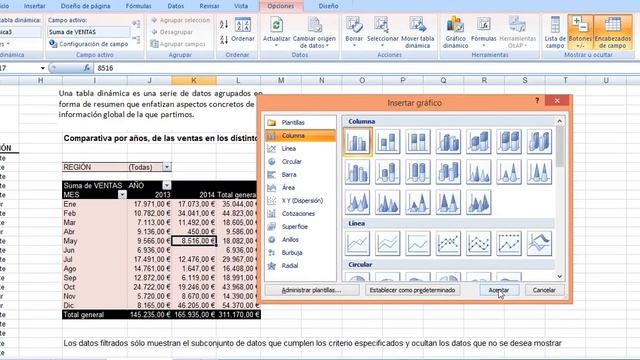Choose Área chart category
Screen dimensions: 640x360
[300, 188]
